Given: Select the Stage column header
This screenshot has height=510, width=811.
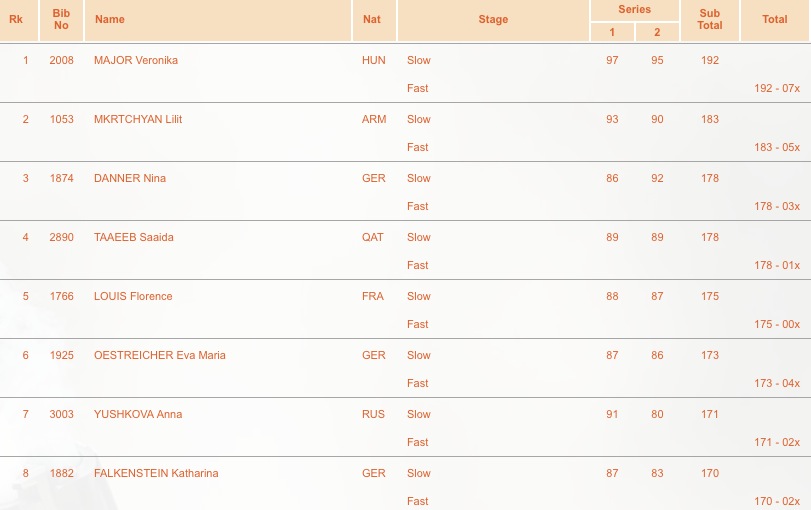Looking at the screenshot, I should pos(493,19).
